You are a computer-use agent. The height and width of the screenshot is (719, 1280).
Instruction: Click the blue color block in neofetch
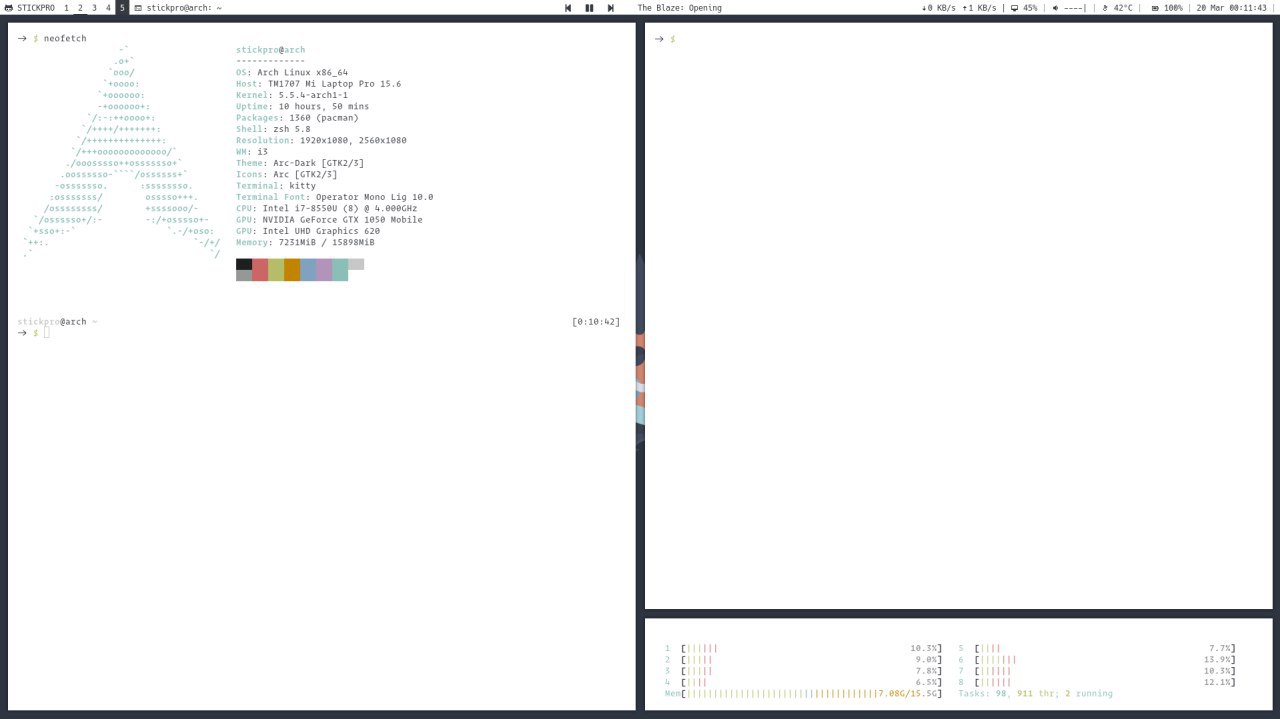[308, 270]
